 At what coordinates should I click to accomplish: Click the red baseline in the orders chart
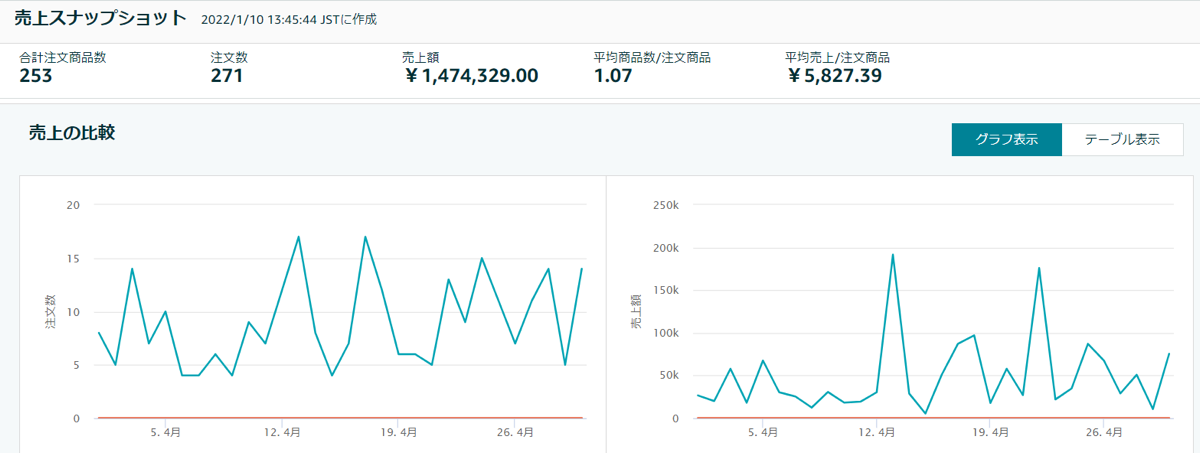pyautogui.click(x=340, y=418)
